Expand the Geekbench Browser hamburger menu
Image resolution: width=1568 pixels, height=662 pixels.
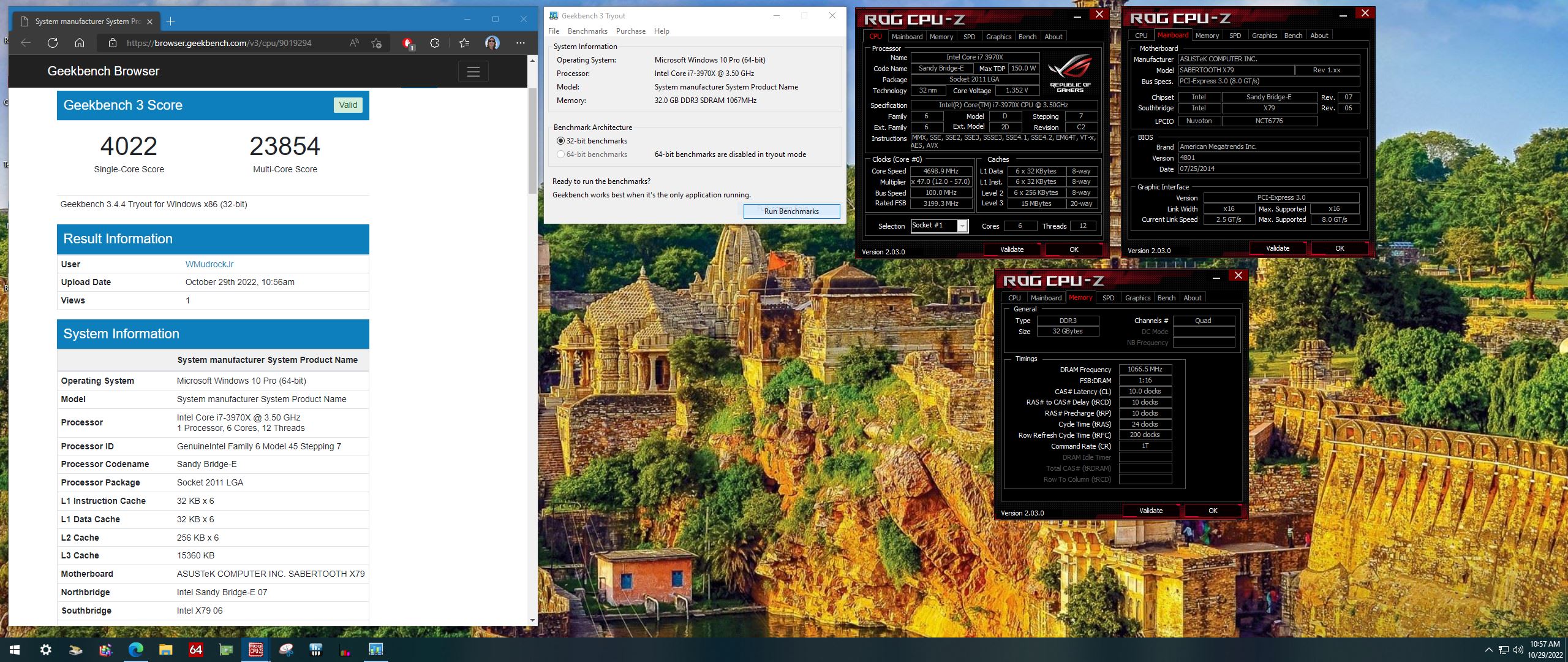coord(473,72)
